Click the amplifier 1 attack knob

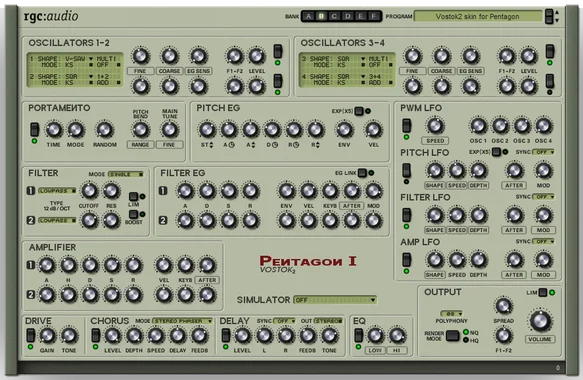click(46, 265)
